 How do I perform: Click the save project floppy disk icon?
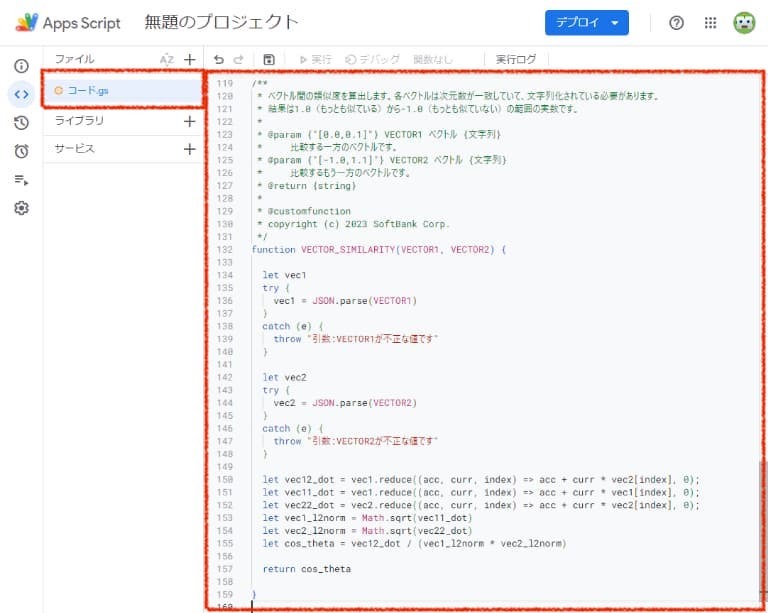coord(269,60)
